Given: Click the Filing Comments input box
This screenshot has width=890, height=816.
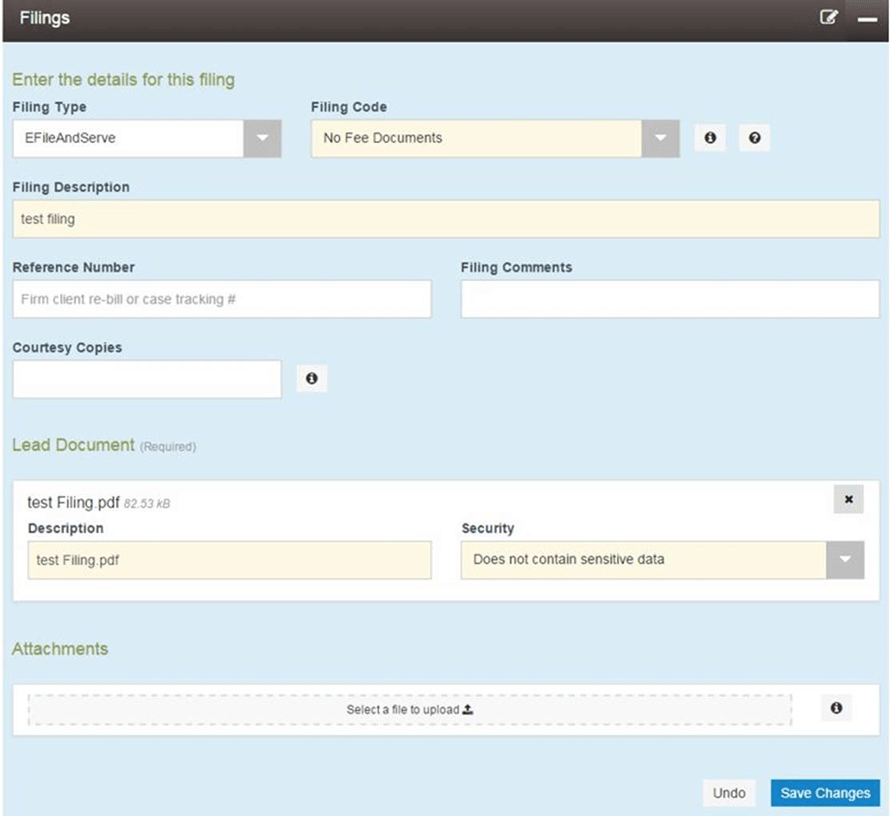Looking at the screenshot, I should pyautogui.click(x=668, y=298).
